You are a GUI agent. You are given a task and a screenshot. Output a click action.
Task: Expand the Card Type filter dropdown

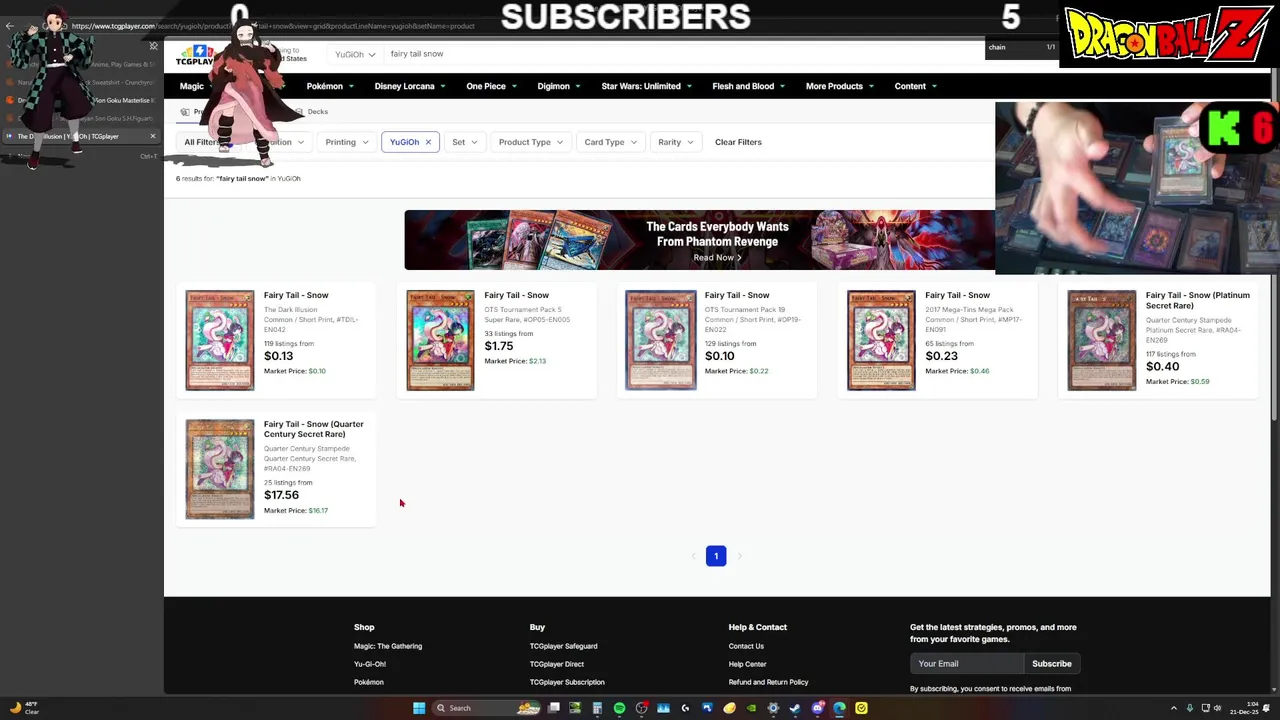(x=611, y=142)
